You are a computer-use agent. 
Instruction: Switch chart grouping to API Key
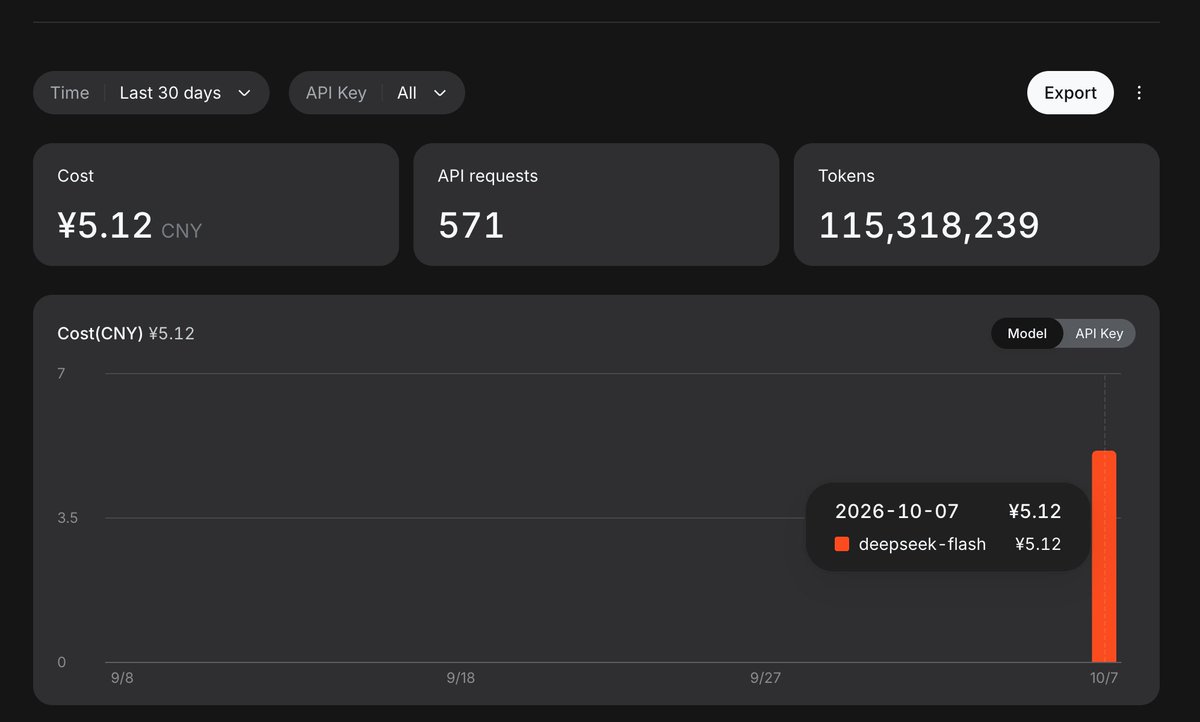pyautogui.click(x=1099, y=334)
